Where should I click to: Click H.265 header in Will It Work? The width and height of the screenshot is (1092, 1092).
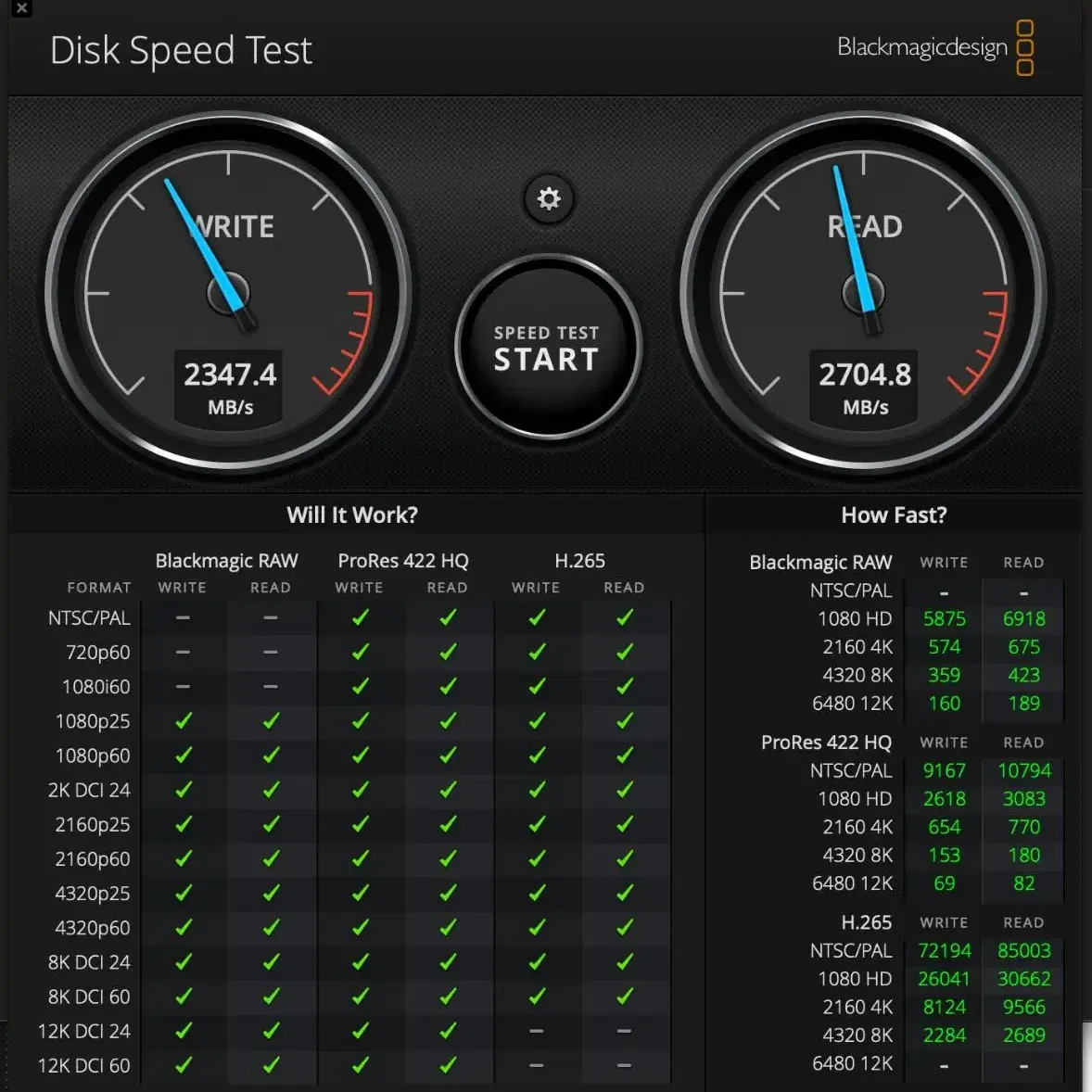point(579,561)
